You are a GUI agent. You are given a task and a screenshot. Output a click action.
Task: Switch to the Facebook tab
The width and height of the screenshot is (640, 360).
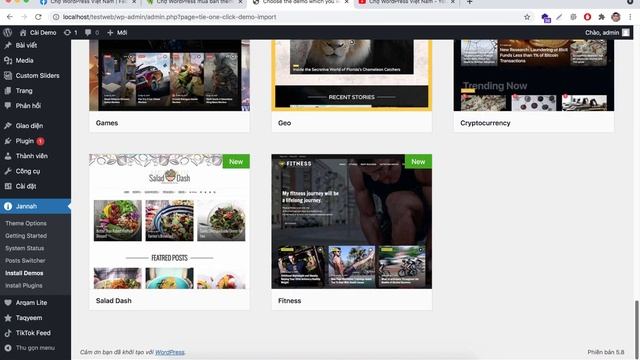87,2
